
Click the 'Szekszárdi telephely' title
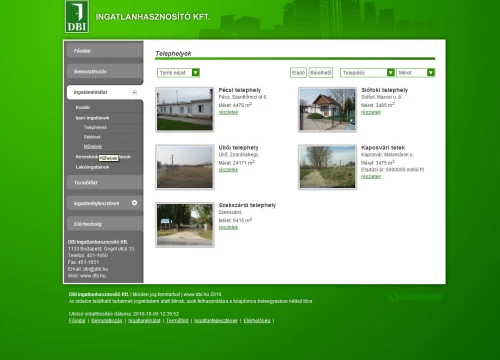[247, 205]
